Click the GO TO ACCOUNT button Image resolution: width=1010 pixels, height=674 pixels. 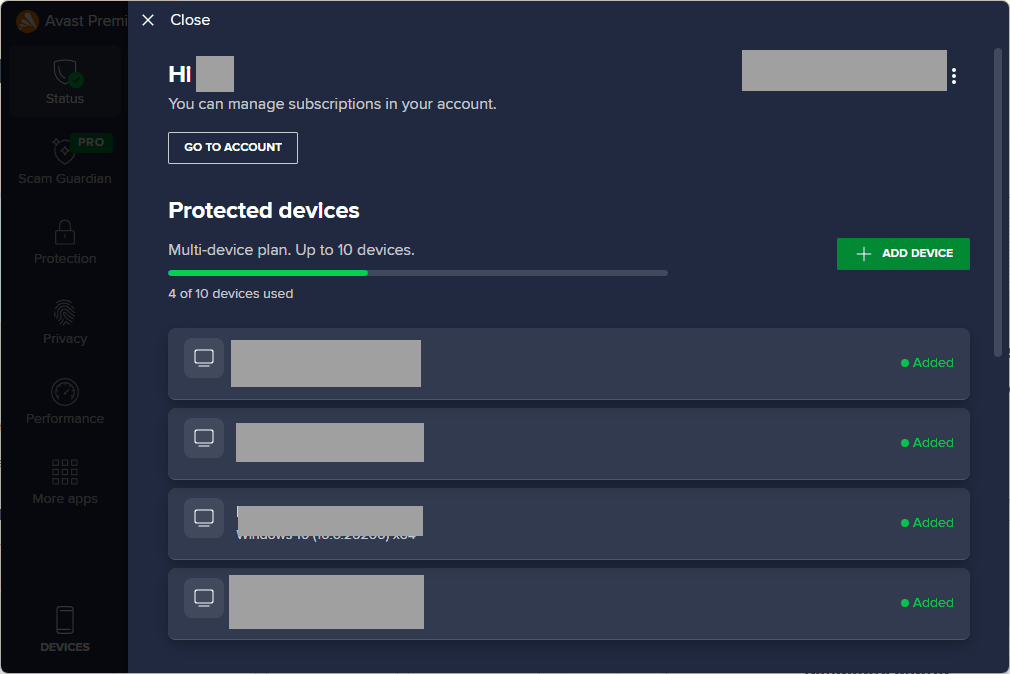tap(233, 148)
